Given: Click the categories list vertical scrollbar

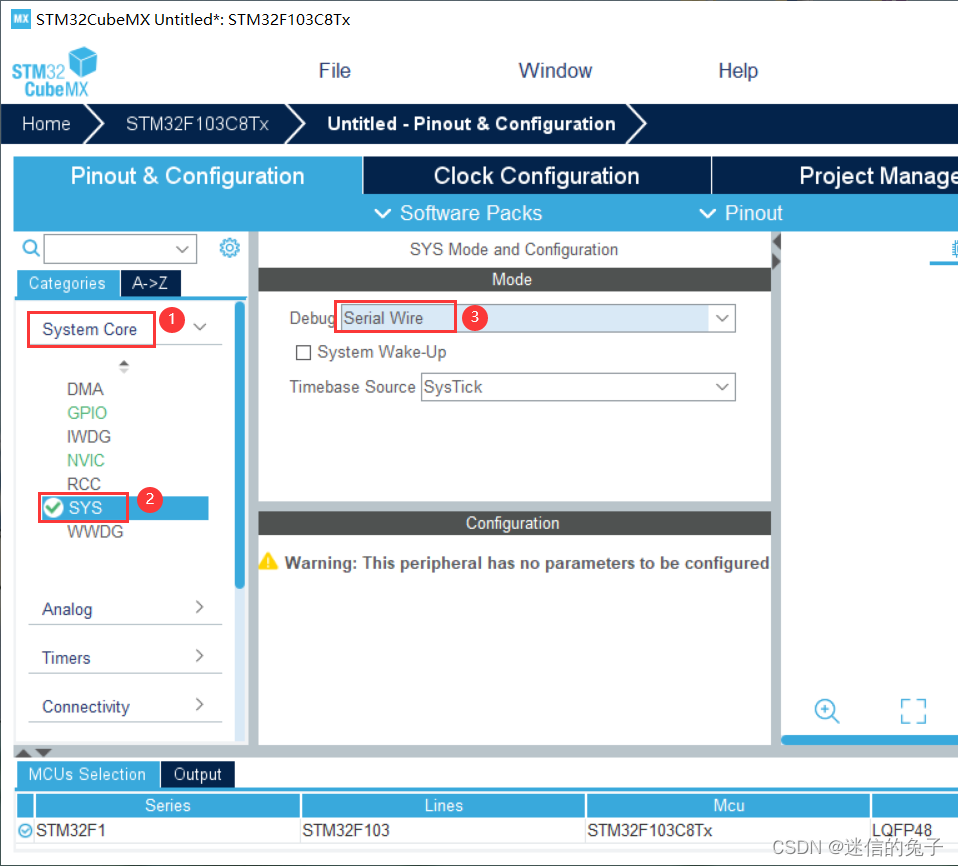Looking at the screenshot, I should (x=240, y=445).
